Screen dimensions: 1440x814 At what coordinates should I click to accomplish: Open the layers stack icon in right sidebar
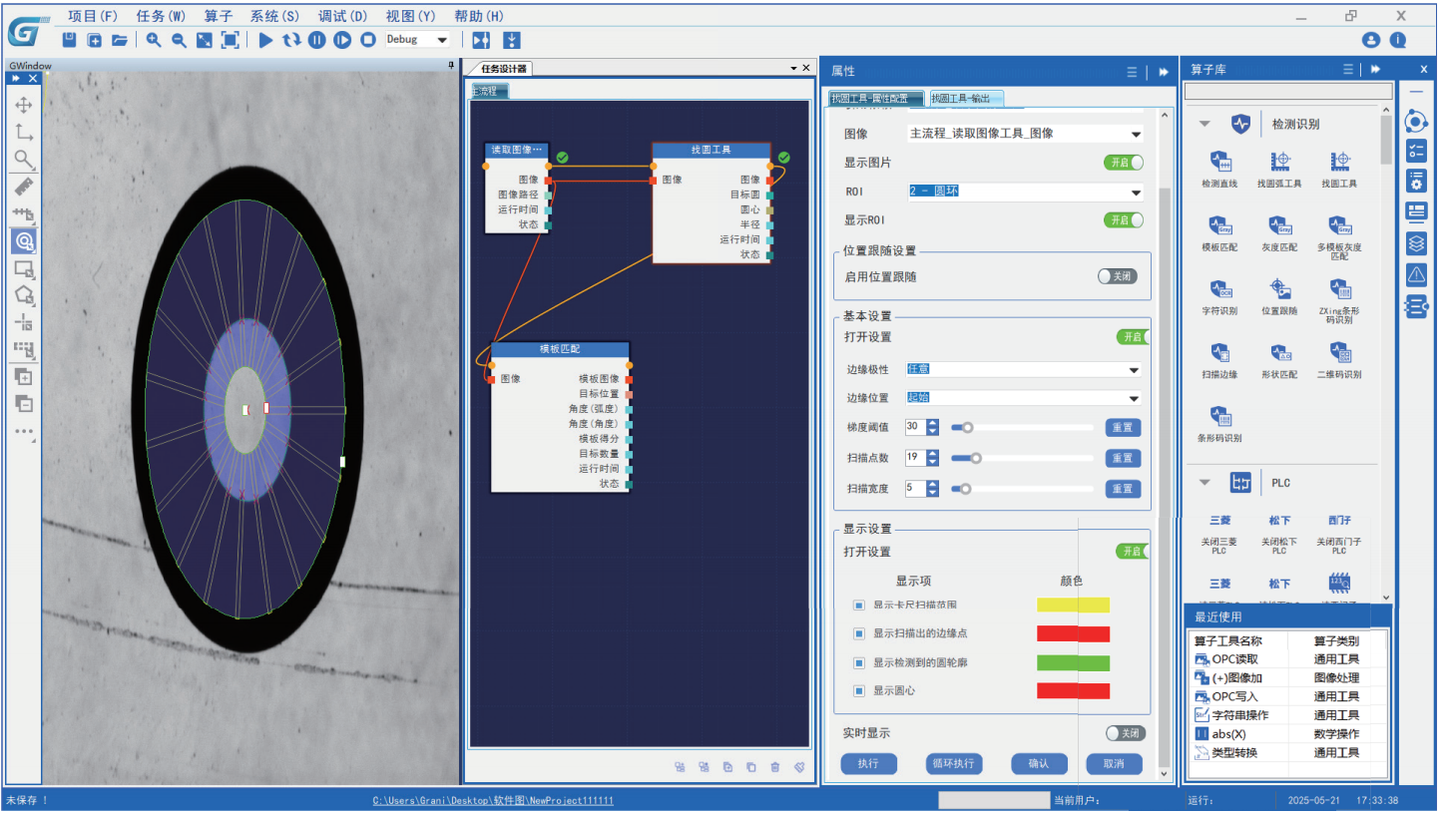(1416, 243)
